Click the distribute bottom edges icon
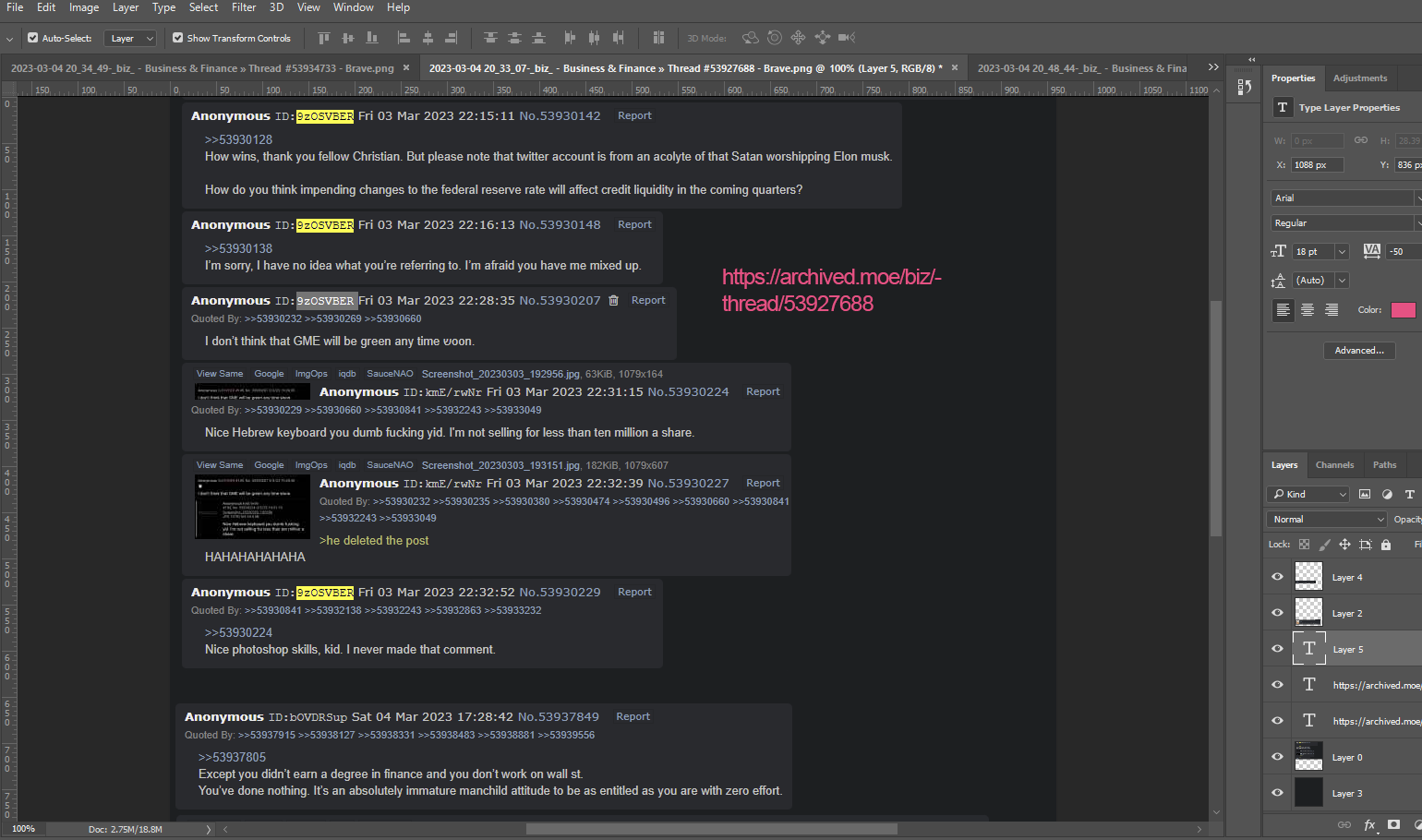The width and height of the screenshot is (1422, 840). point(538,38)
